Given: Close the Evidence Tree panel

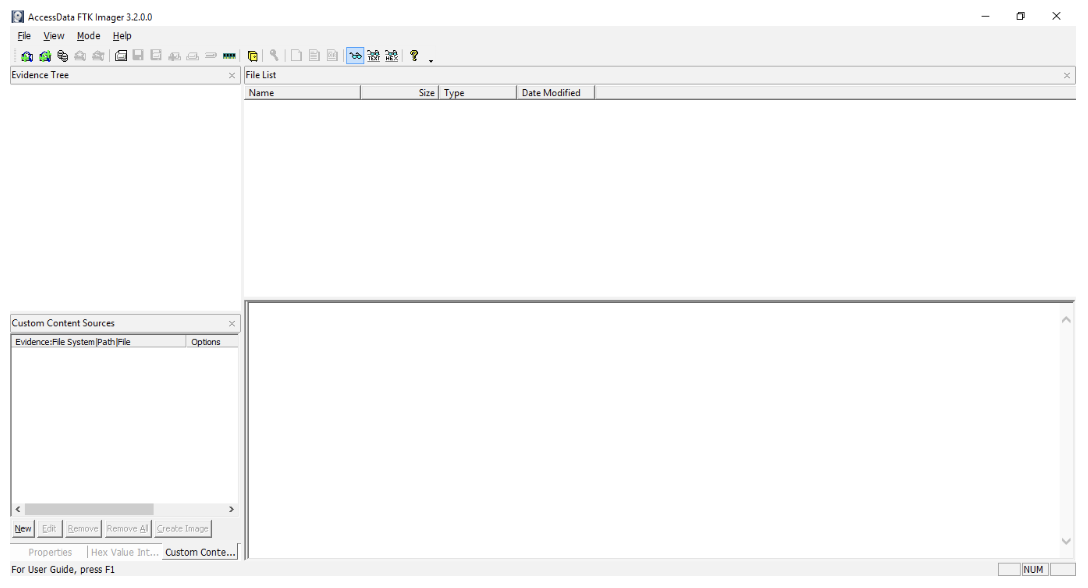Looking at the screenshot, I should (x=232, y=75).
